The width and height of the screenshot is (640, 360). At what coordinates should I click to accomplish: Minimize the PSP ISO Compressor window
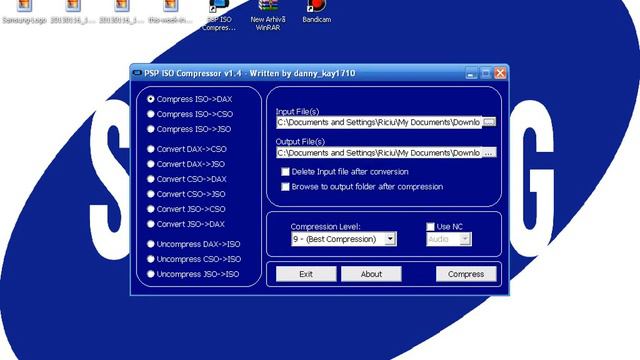tap(471, 73)
